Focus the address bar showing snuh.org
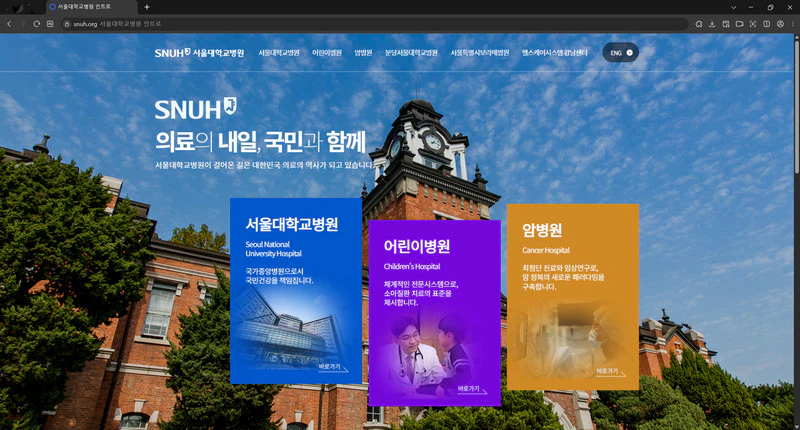 click(x=375, y=24)
